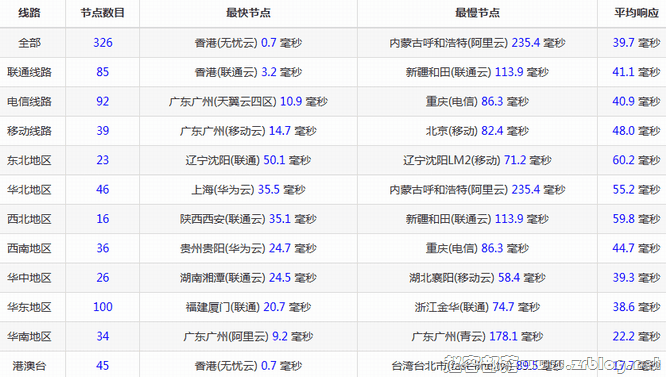Click the 广东广州(天翼云四区) 10.9 毫秒 cell
This screenshot has width=666, height=377.
[248, 101]
